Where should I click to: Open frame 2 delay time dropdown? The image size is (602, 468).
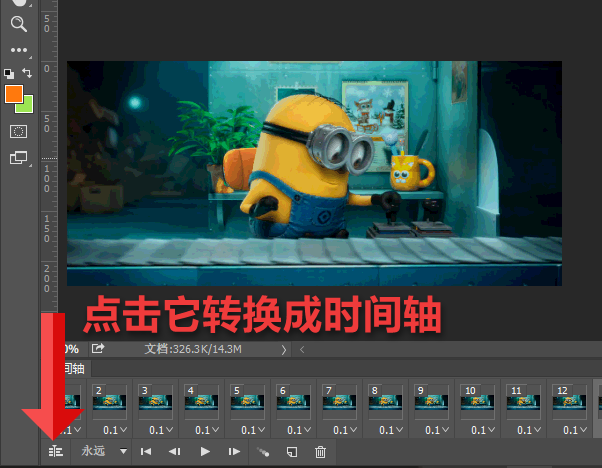point(115,430)
